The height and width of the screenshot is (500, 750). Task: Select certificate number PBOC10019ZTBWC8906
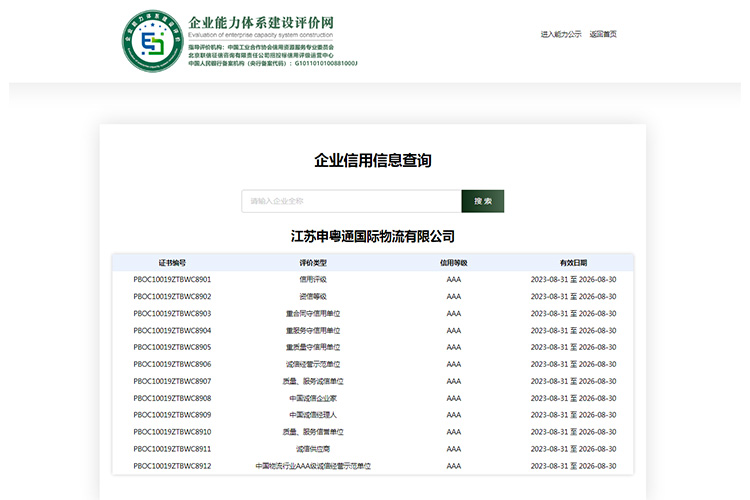pos(172,364)
